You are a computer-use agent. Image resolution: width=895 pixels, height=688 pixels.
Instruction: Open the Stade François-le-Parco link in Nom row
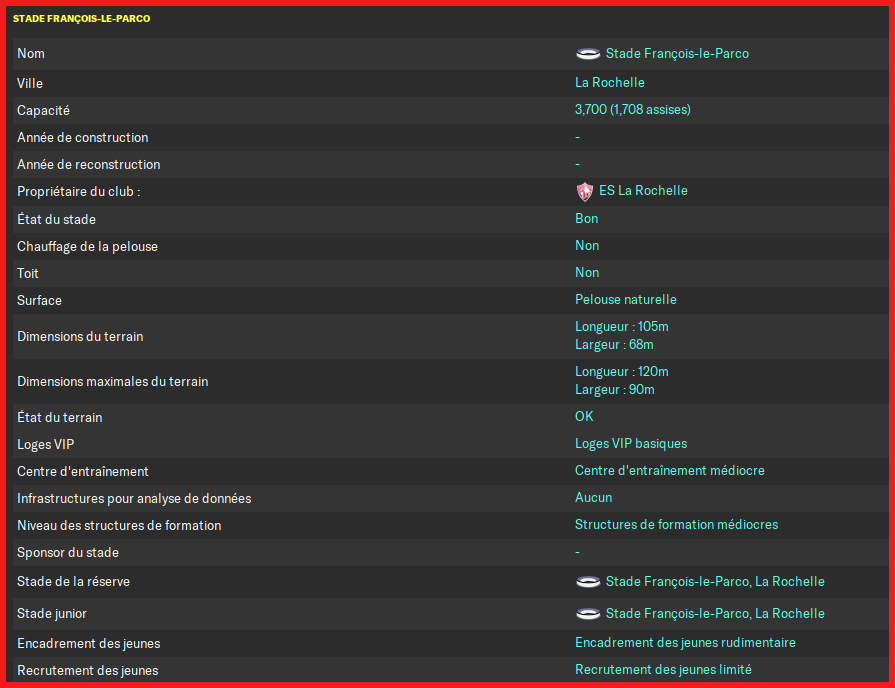pos(677,54)
